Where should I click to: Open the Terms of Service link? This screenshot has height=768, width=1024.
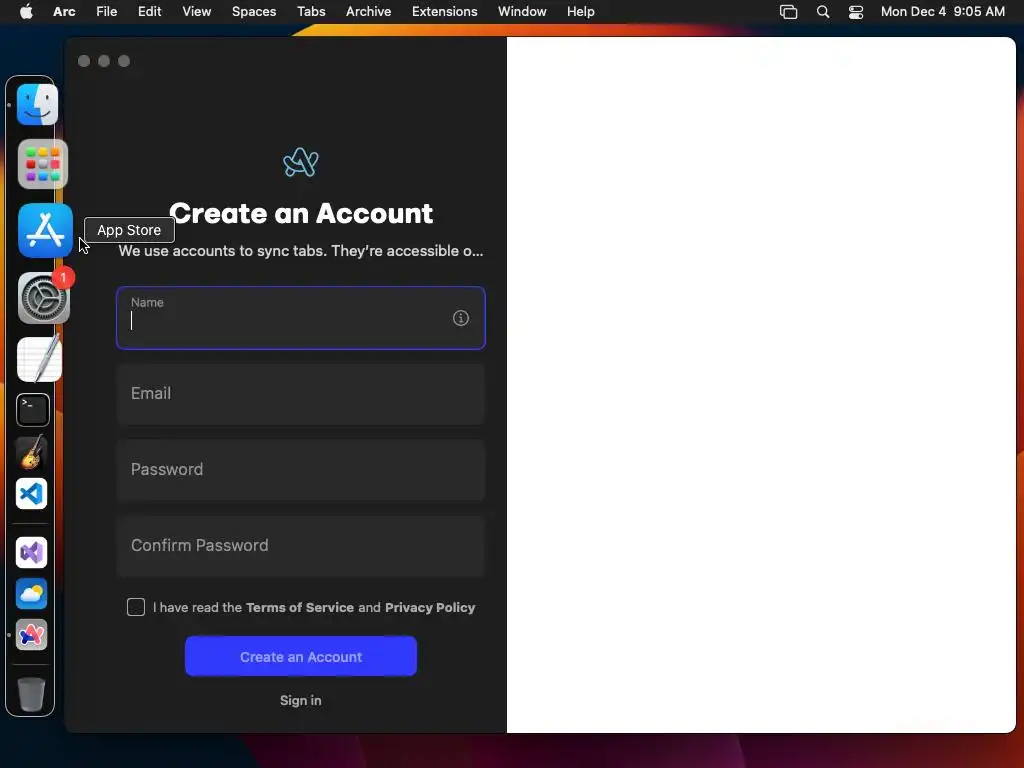300,607
